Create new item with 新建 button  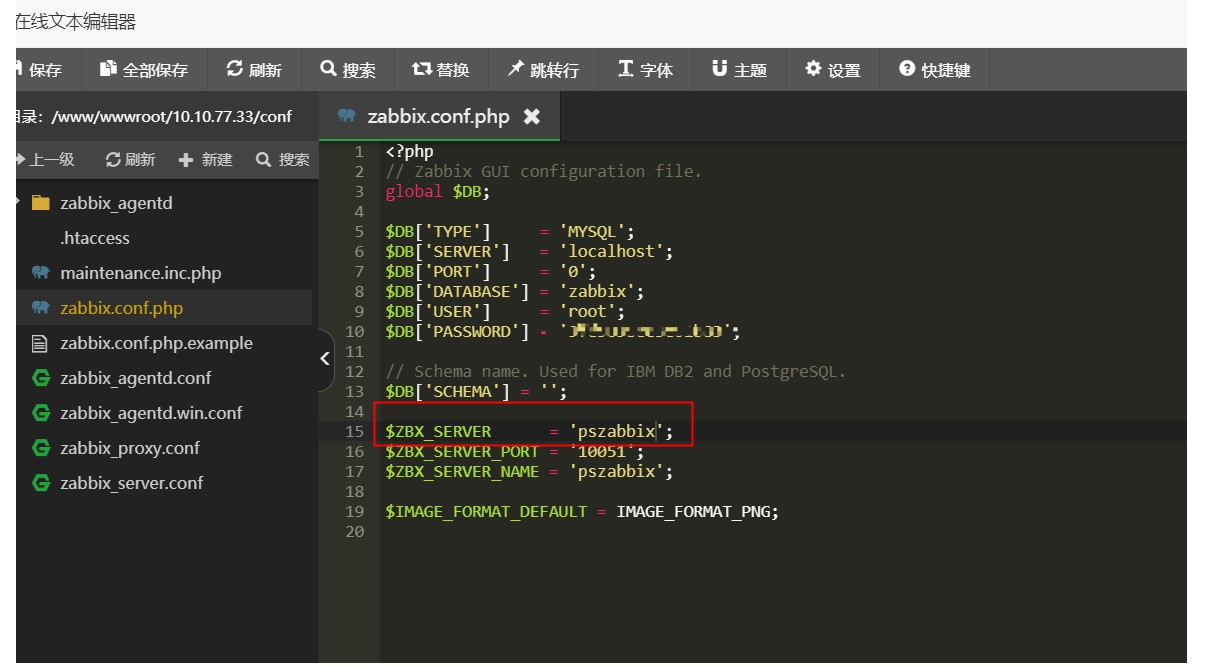pos(205,160)
